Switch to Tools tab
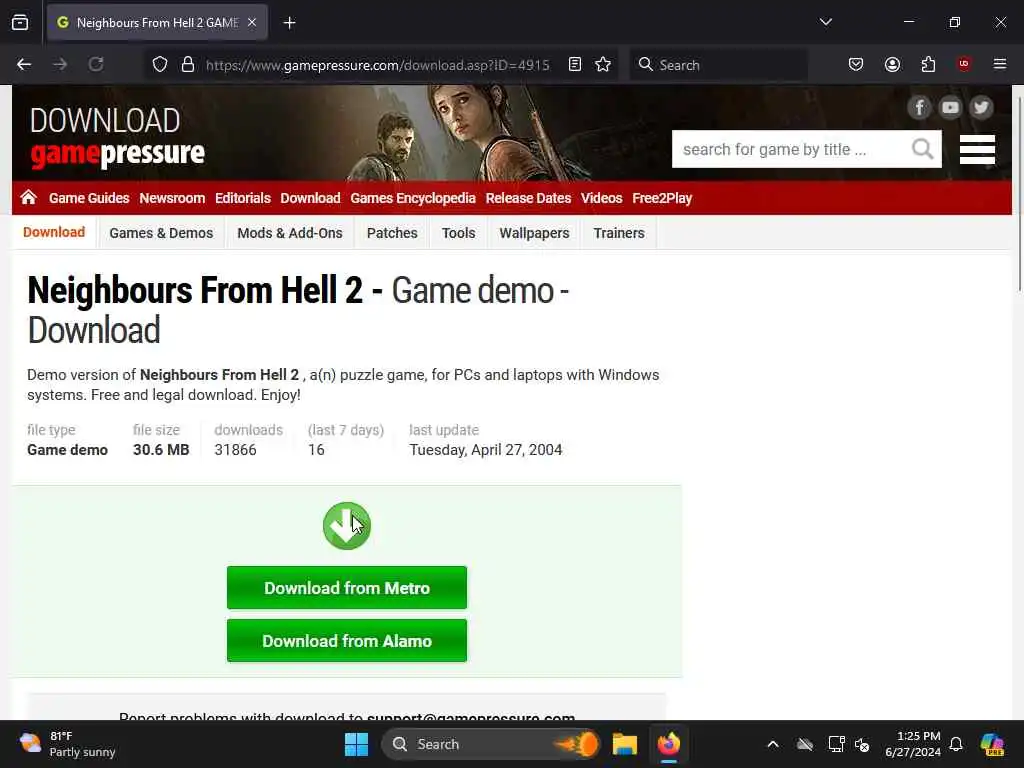 (x=458, y=233)
